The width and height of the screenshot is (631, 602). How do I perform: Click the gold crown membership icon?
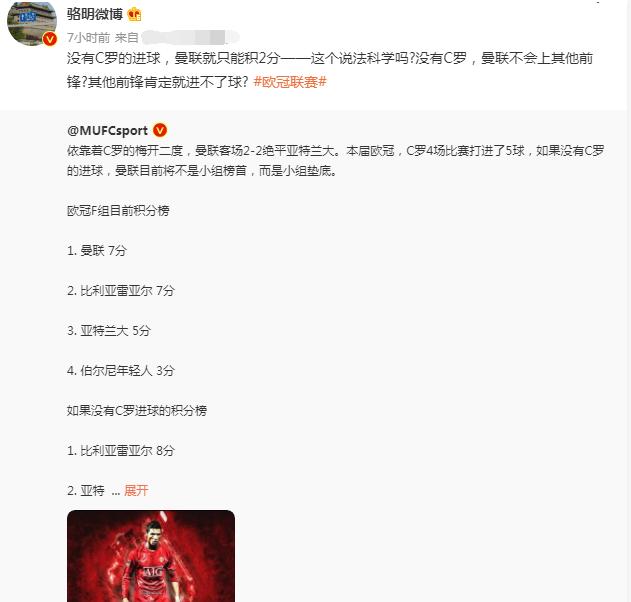134,14
